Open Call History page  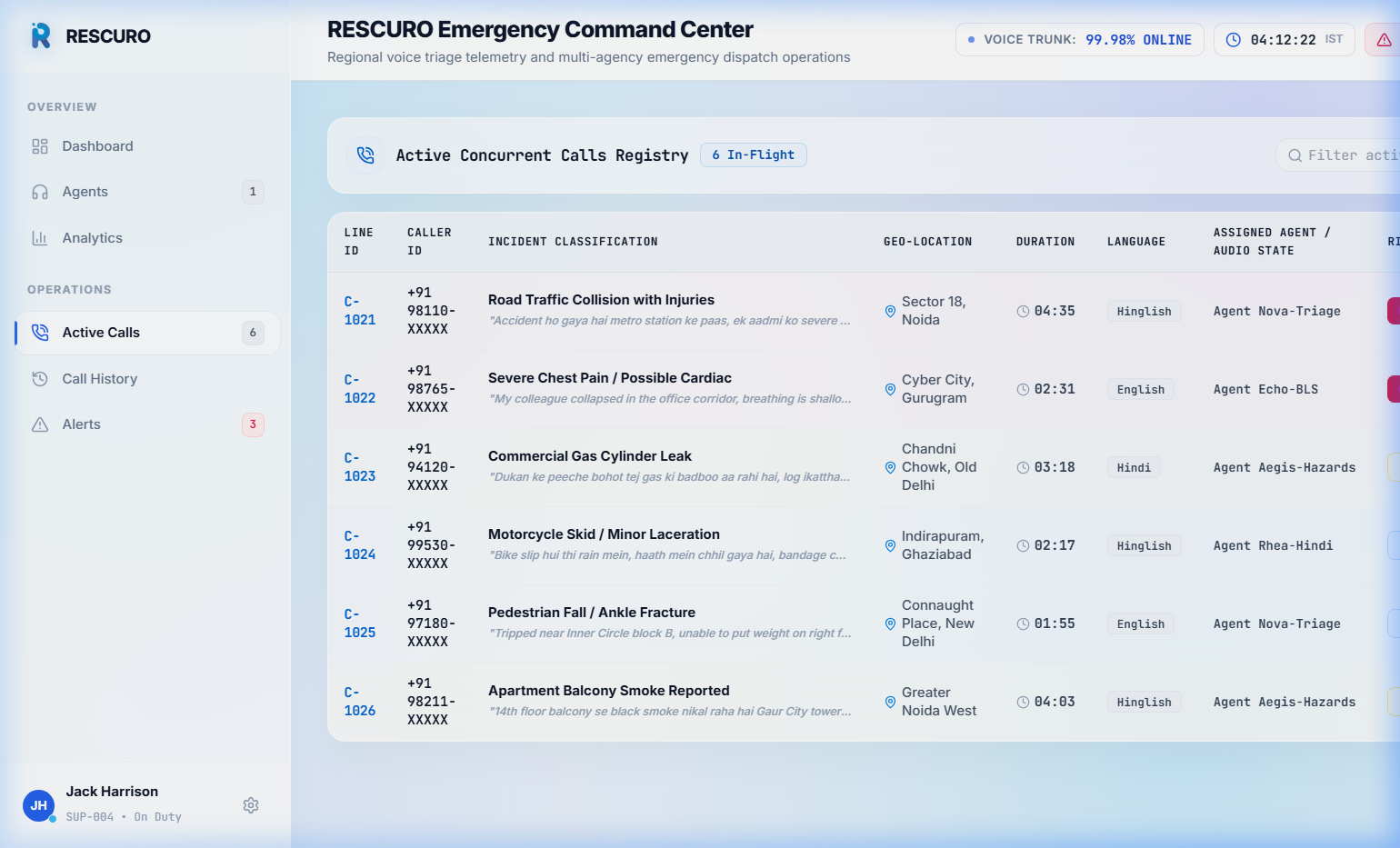[x=145, y=379]
